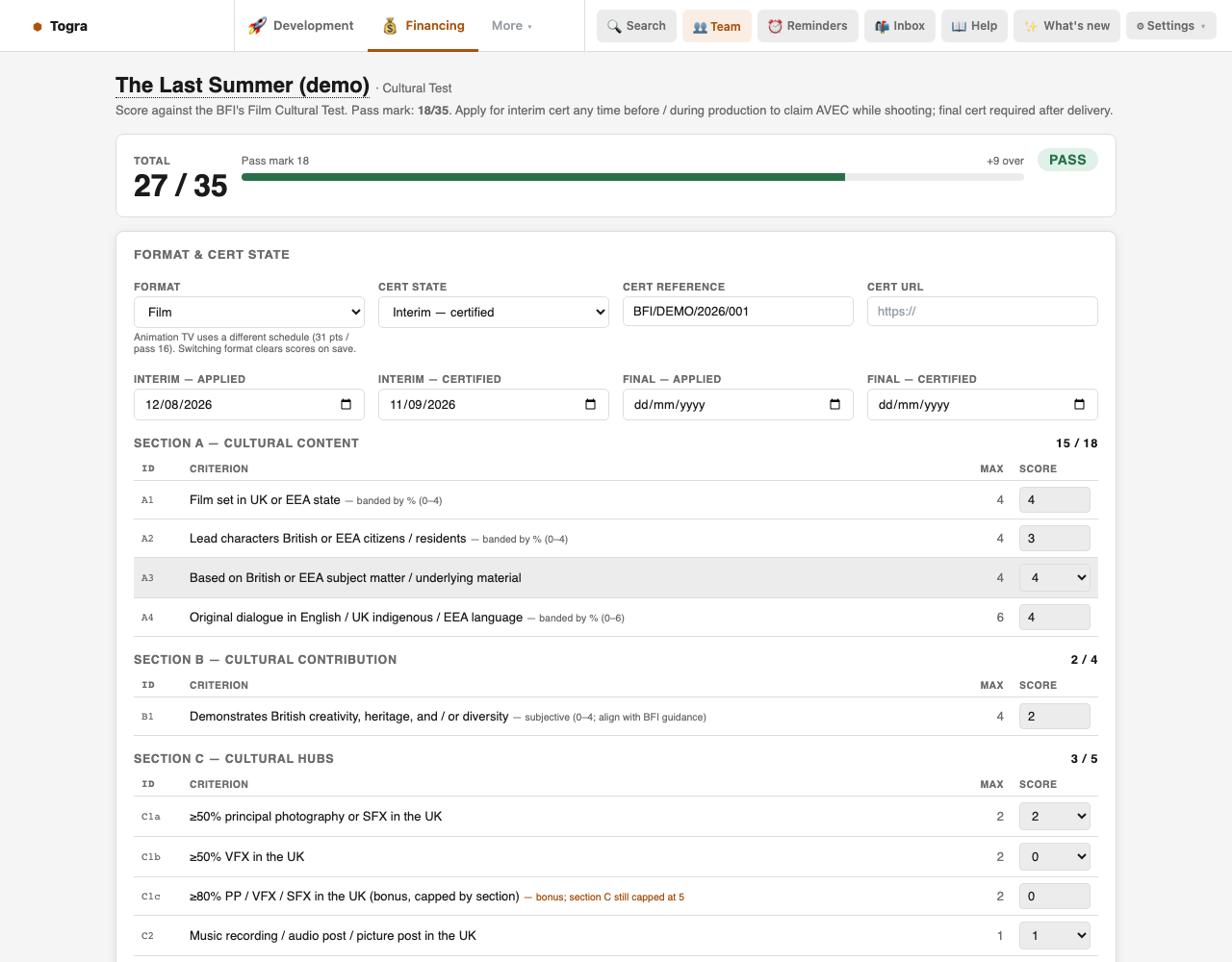Open the C1a score dropdown
The image size is (1232, 962).
tap(1055, 816)
